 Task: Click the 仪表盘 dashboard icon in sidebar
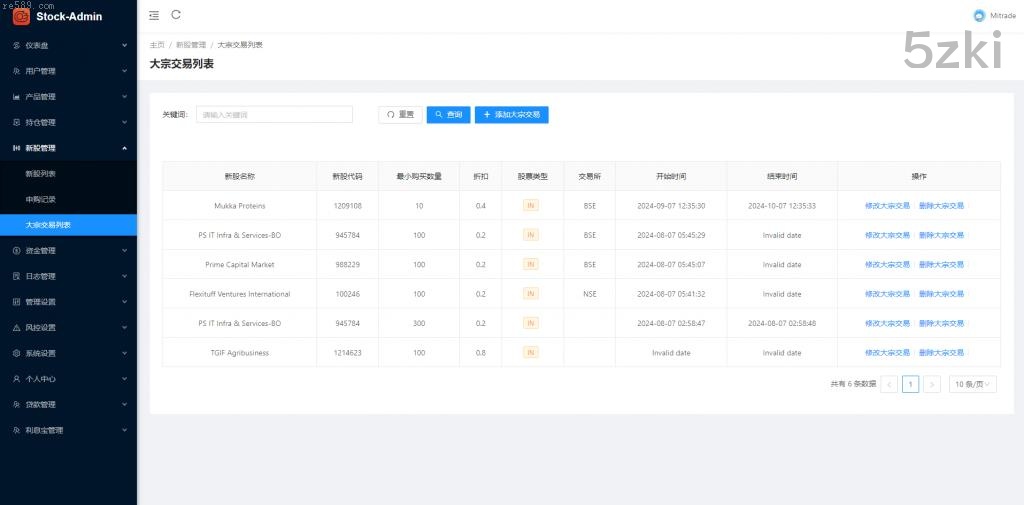(x=16, y=45)
